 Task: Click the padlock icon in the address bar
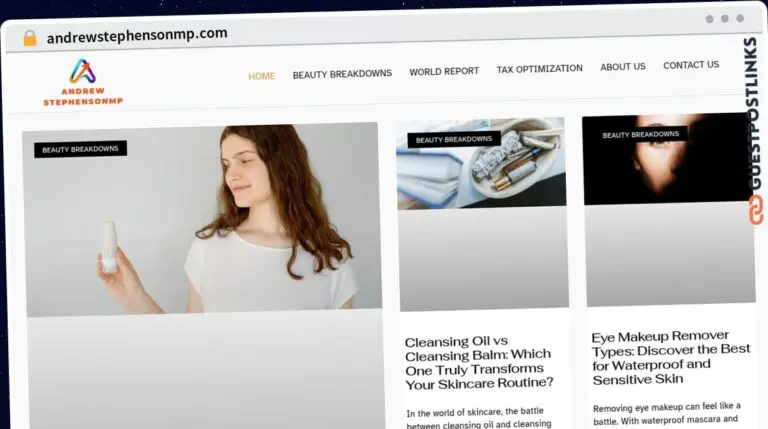(30, 38)
